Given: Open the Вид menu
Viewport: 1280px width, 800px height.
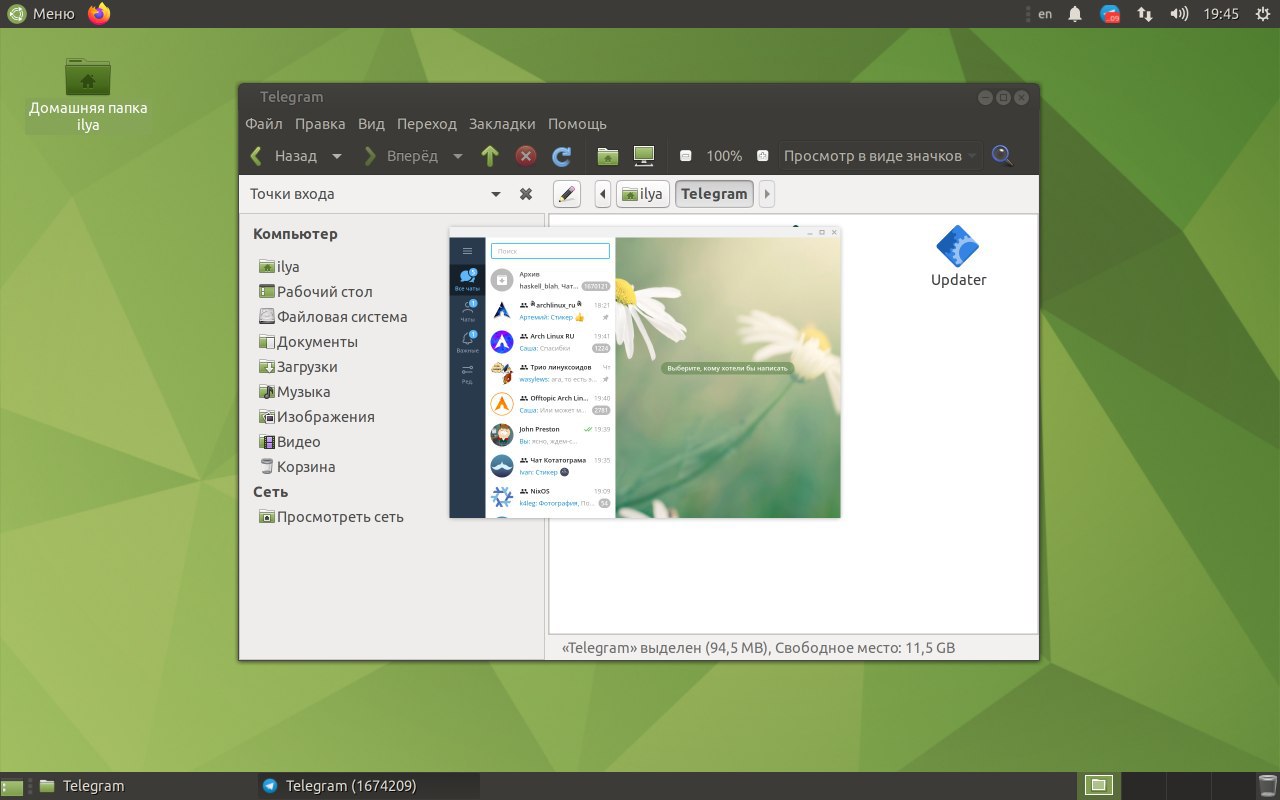Looking at the screenshot, I should coord(371,124).
